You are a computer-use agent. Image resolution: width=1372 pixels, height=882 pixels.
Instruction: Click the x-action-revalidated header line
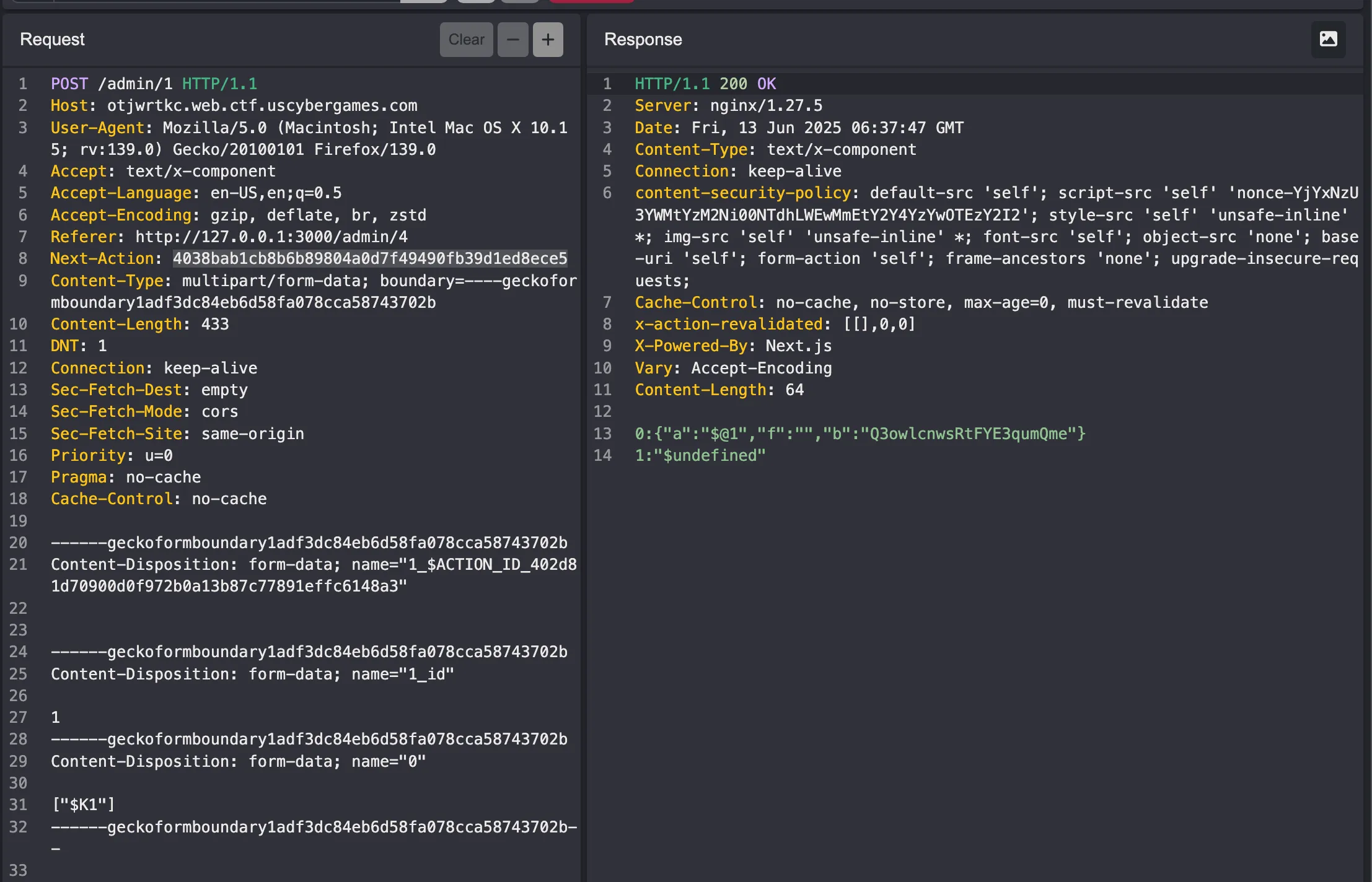[x=775, y=324]
